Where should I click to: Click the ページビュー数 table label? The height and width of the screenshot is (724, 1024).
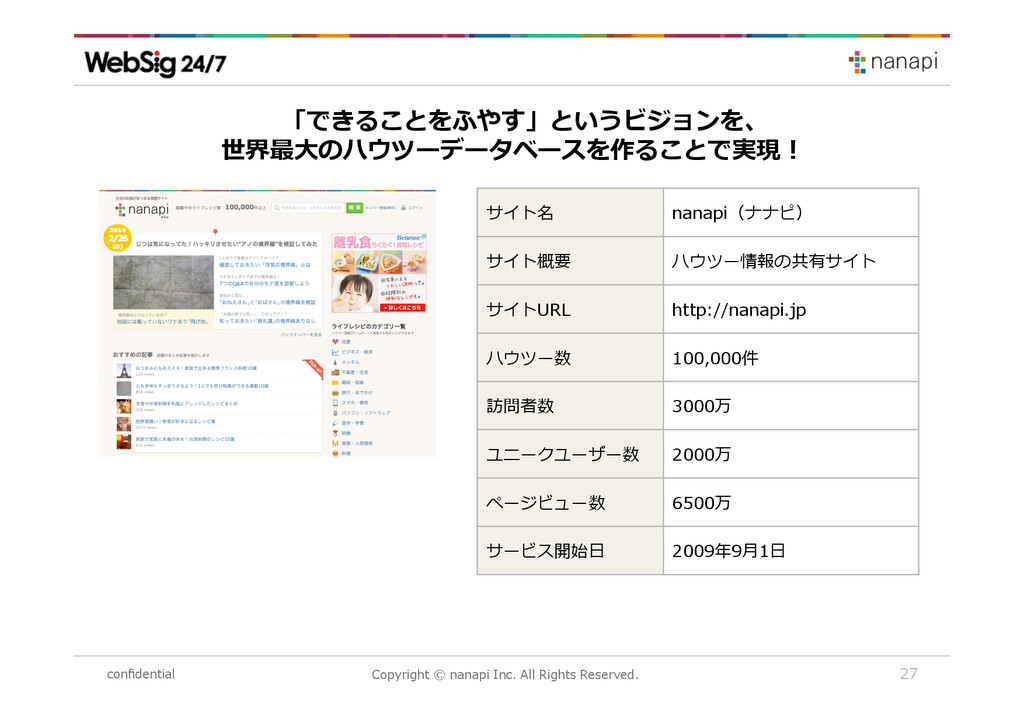(x=545, y=503)
